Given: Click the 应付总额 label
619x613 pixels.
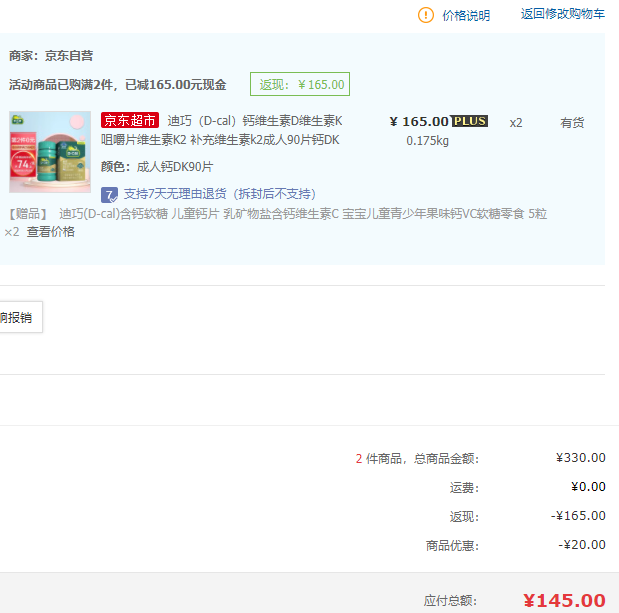Looking at the screenshot, I should [x=450, y=601].
